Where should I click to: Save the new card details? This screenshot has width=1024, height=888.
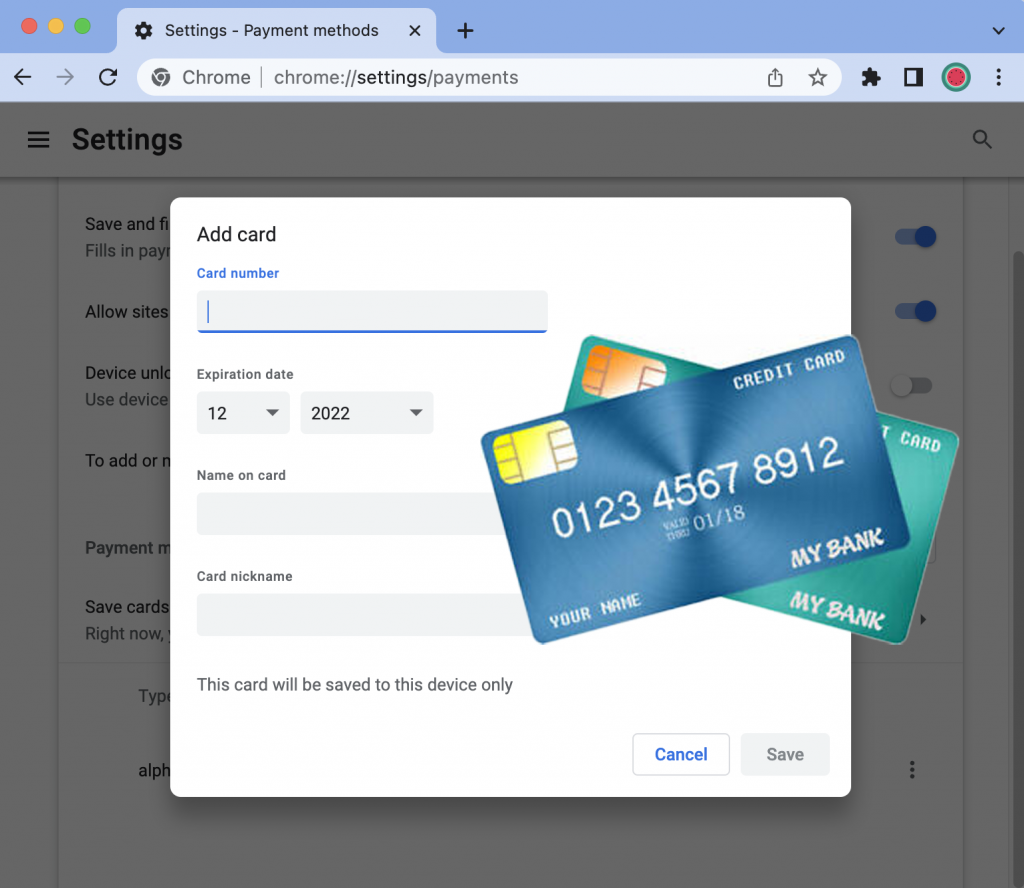pos(785,754)
